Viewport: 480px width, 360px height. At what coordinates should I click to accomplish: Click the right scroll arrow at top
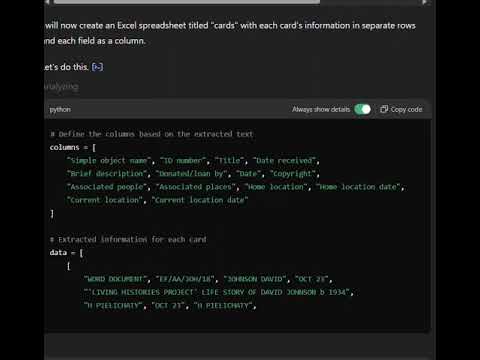point(425,2)
